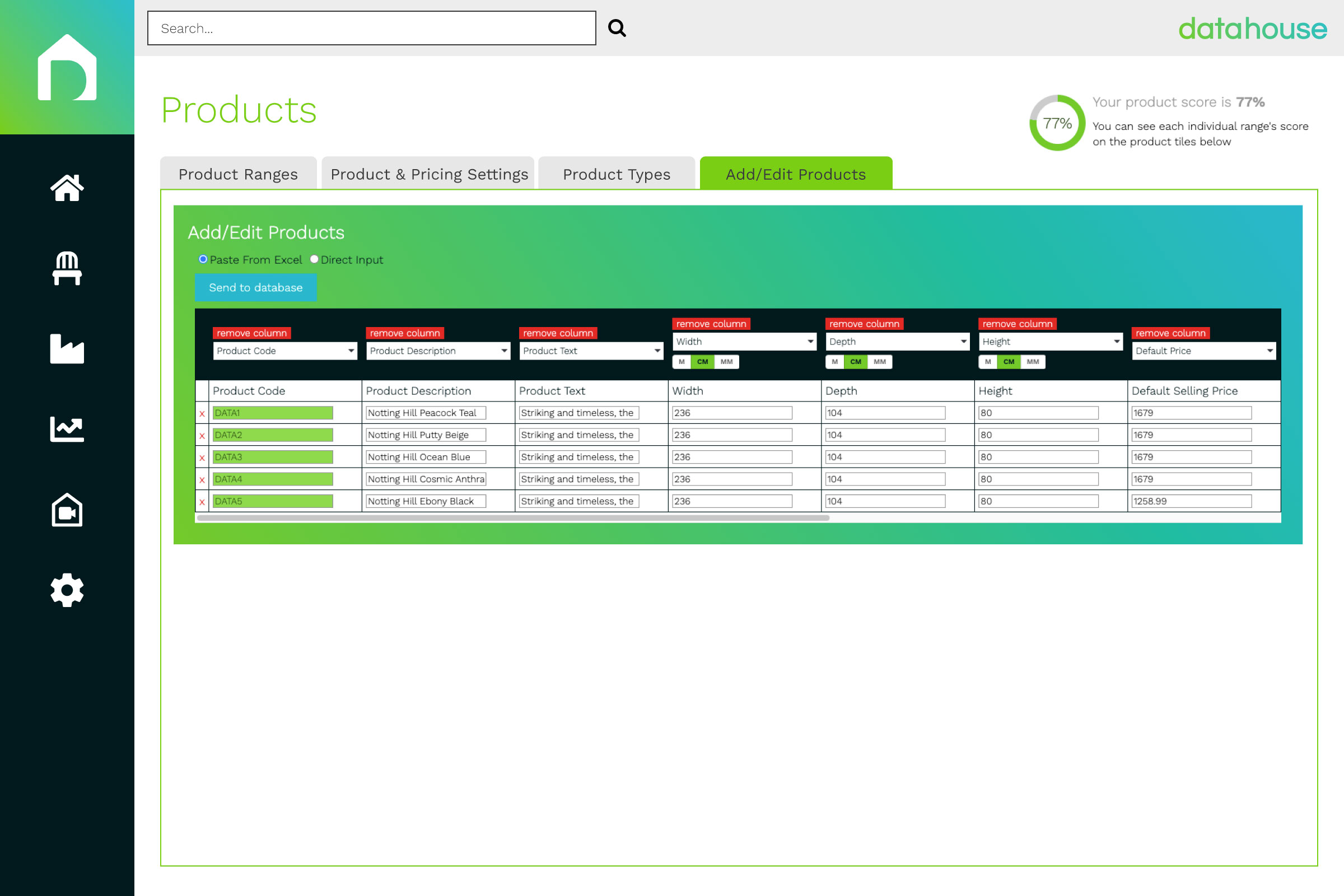Remove the Product Text column

558,333
